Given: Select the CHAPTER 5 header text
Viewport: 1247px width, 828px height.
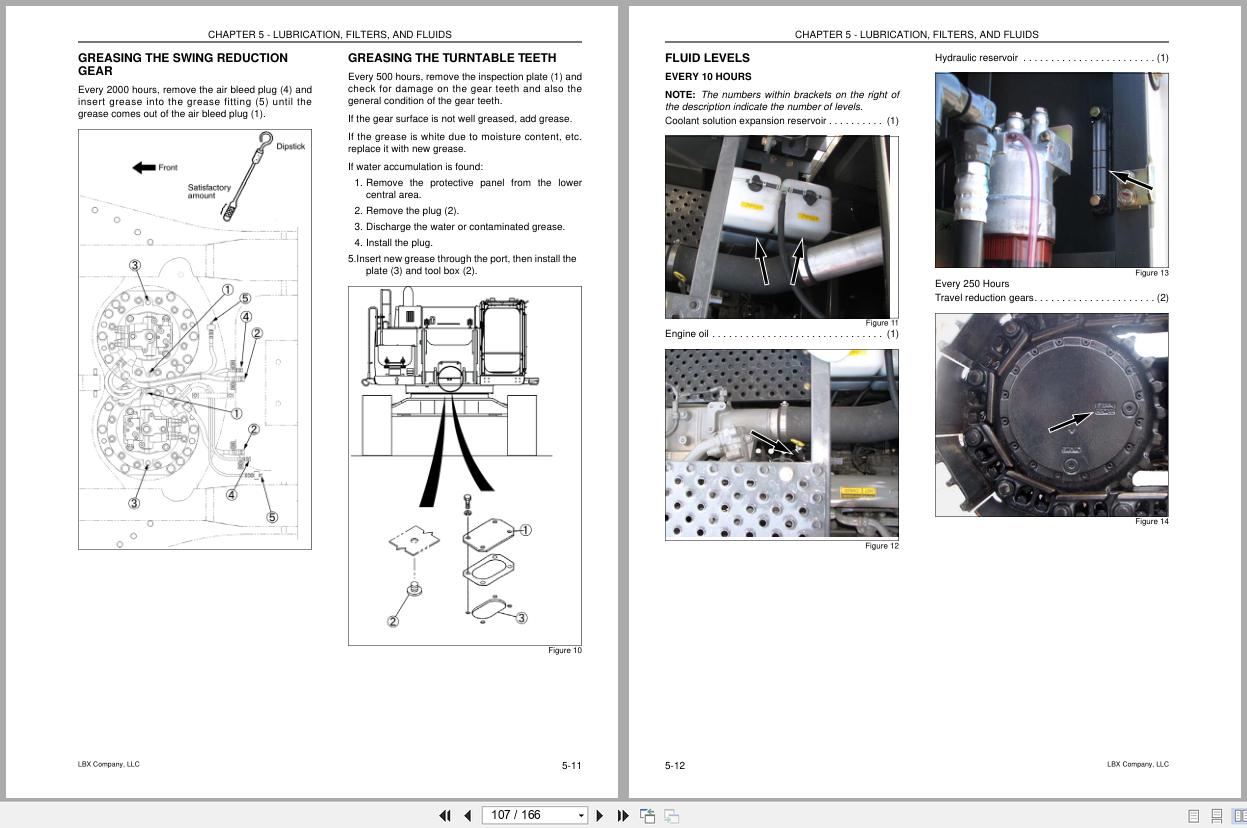Looking at the screenshot, I should (330, 34).
